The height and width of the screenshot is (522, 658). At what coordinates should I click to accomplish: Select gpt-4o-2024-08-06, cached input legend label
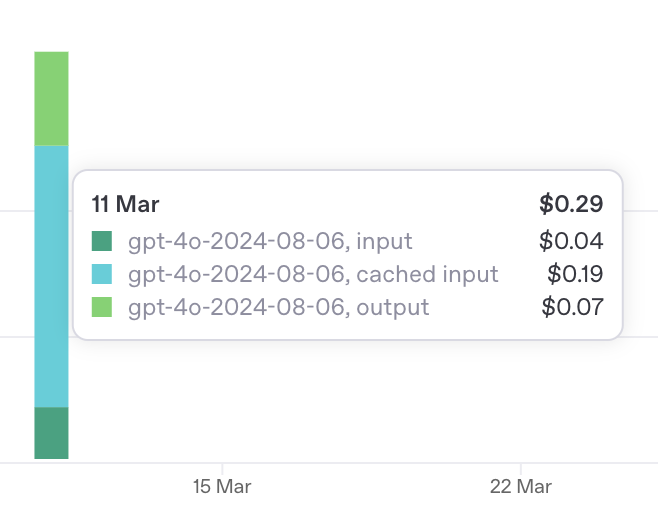click(313, 274)
